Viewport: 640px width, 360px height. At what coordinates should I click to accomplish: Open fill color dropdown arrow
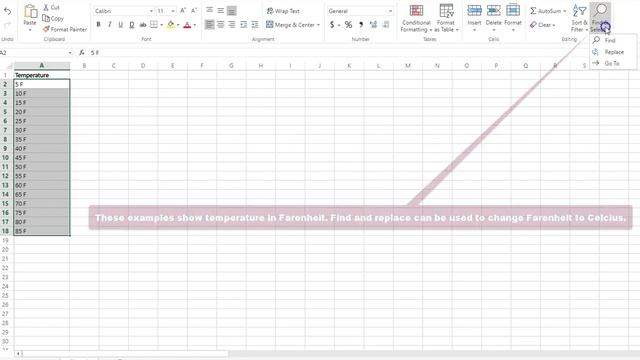click(178, 25)
